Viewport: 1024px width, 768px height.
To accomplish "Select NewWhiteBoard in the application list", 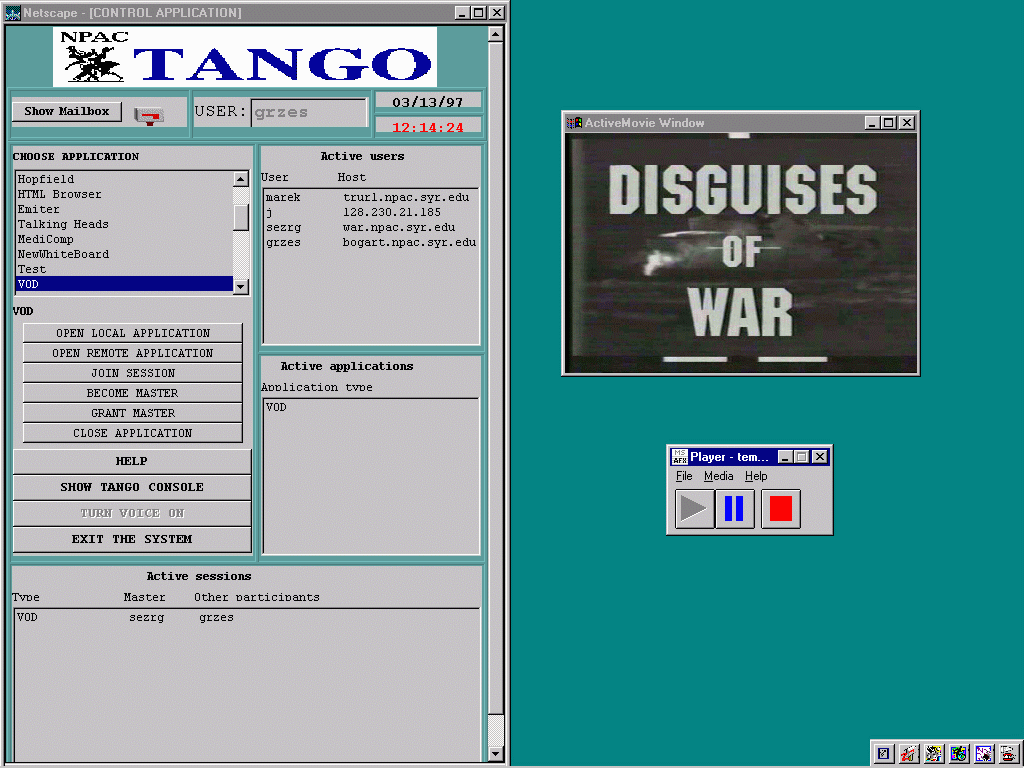I will pyautogui.click(x=124, y=254).
